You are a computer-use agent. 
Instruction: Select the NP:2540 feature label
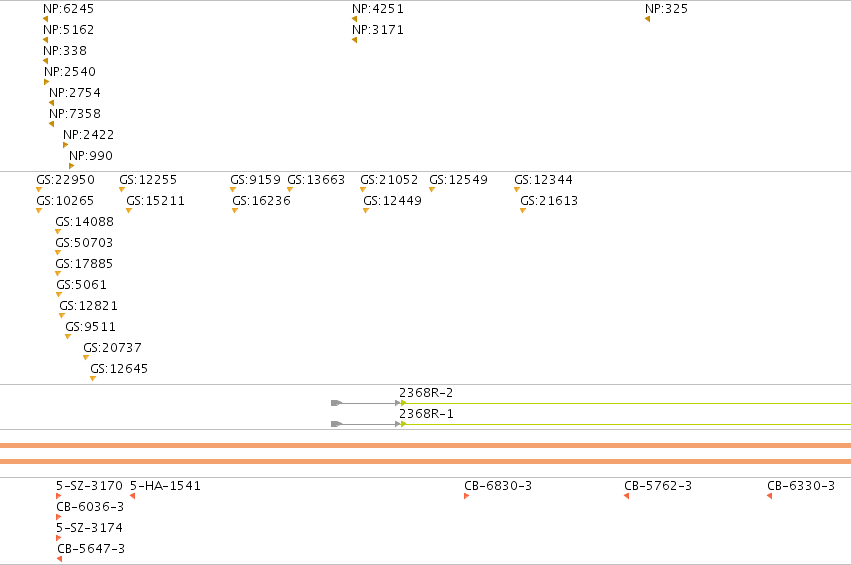(x=70, y=72)
